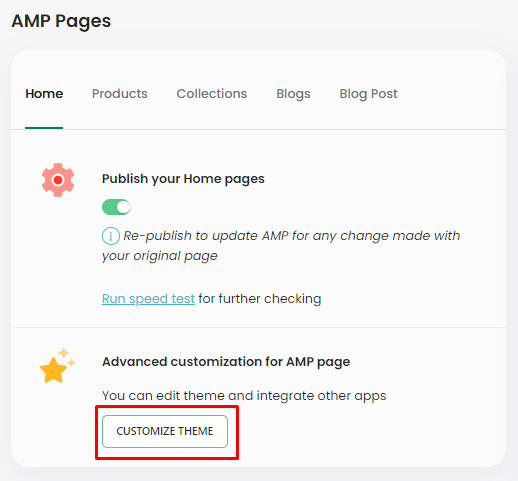The image size is (518, 481).
Task: Open the Collections tab
Action: pyautogui.click(x=212, y=94)
